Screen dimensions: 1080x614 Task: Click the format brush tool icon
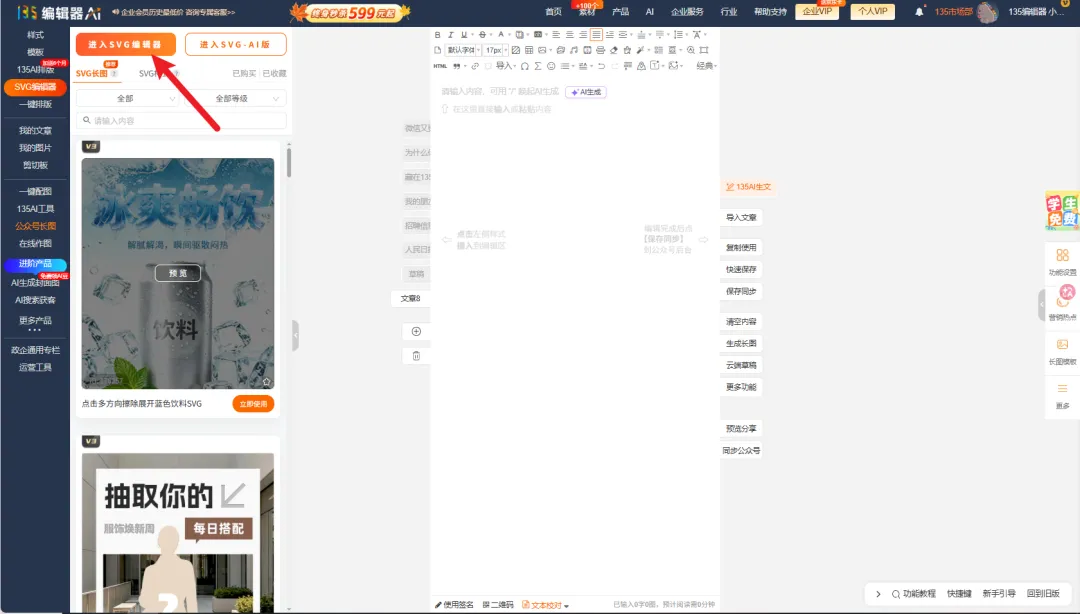coord(640,50)
